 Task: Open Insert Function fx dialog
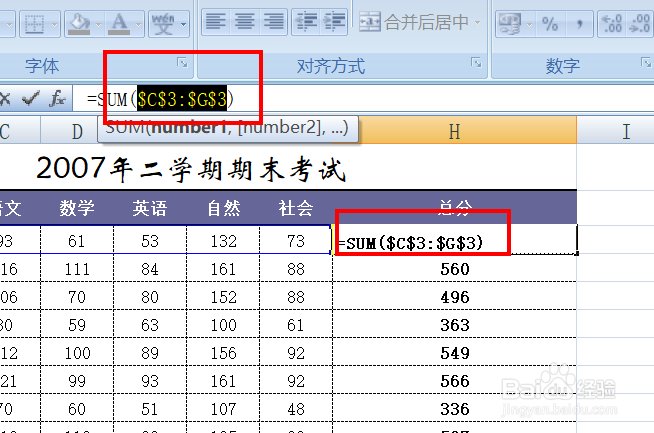57,99
